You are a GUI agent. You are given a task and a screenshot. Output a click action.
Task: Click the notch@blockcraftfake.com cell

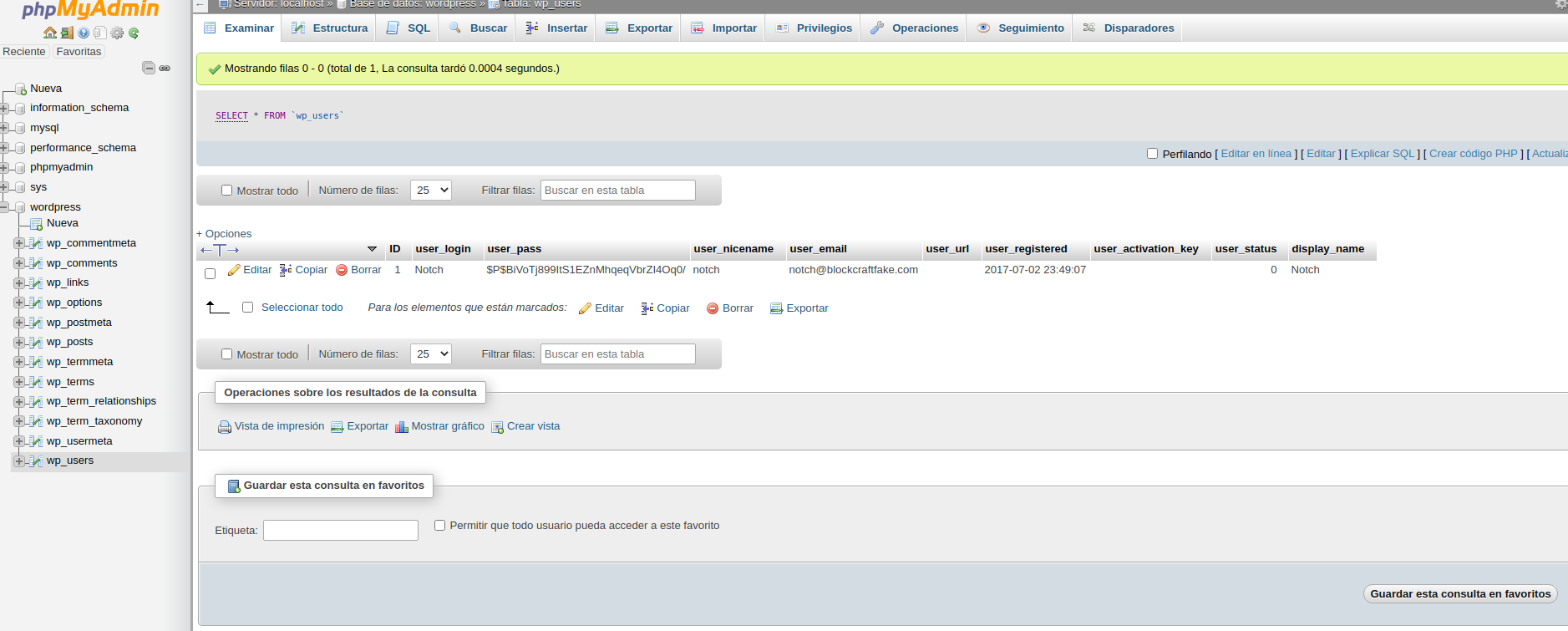(853, 270)
